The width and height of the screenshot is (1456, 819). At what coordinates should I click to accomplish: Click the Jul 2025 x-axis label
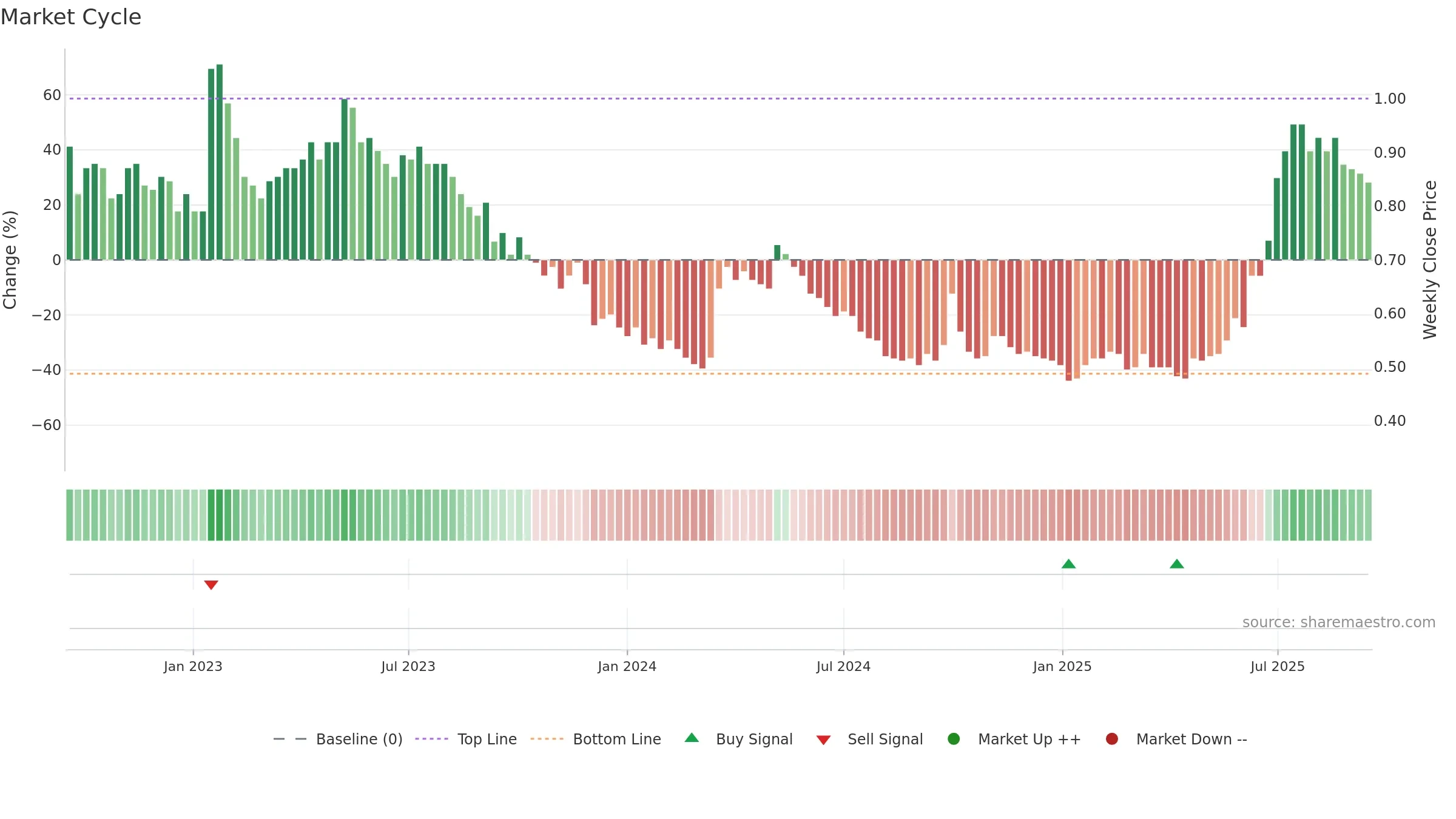tap(1278, 667)
